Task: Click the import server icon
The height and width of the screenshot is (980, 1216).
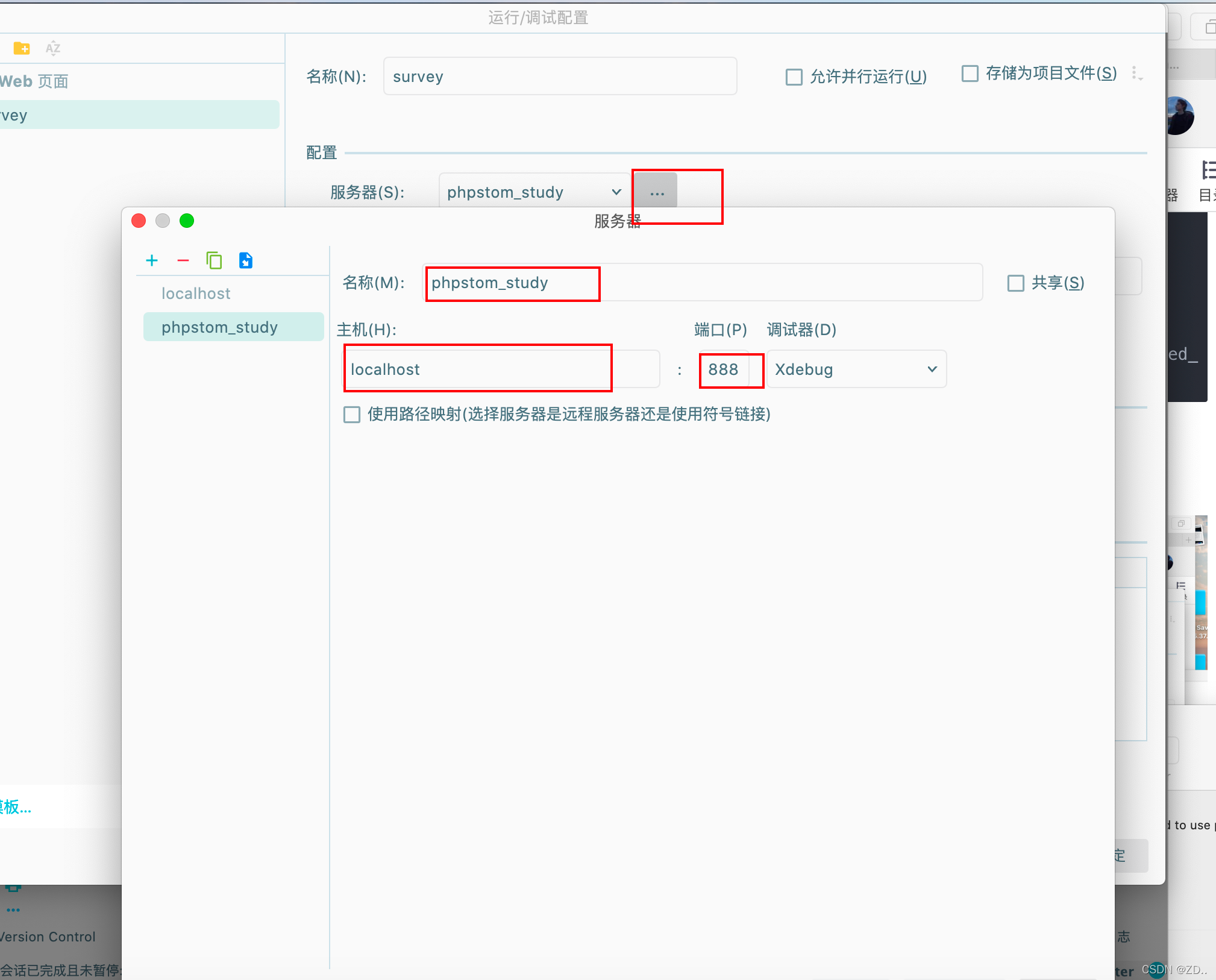Action: [x=246, y=260]
